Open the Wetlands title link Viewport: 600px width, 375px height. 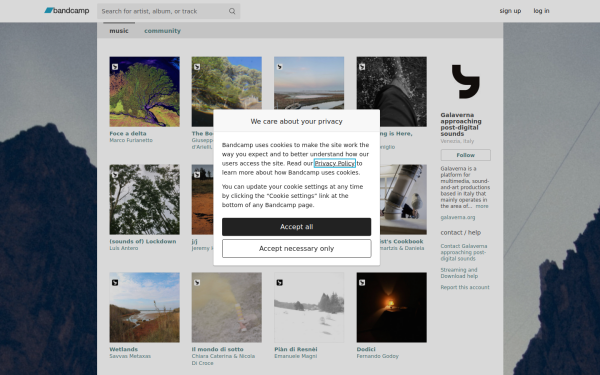[x=124, y=349]
